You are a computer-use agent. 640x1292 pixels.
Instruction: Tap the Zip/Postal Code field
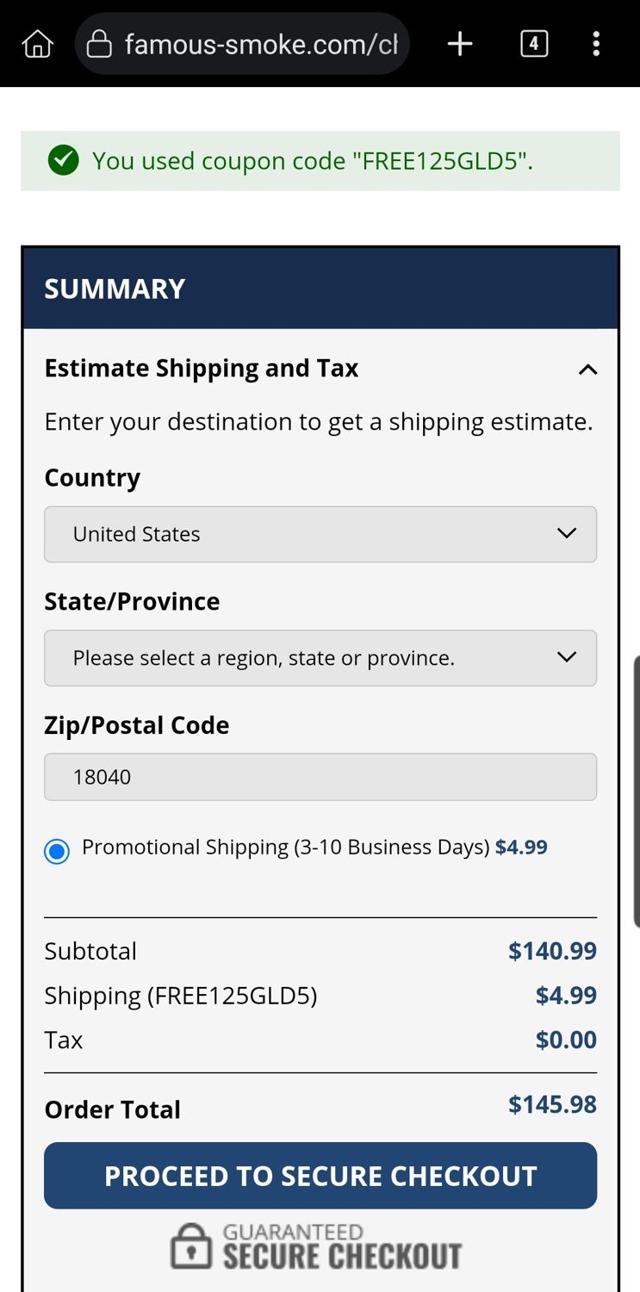coord(320,777)
